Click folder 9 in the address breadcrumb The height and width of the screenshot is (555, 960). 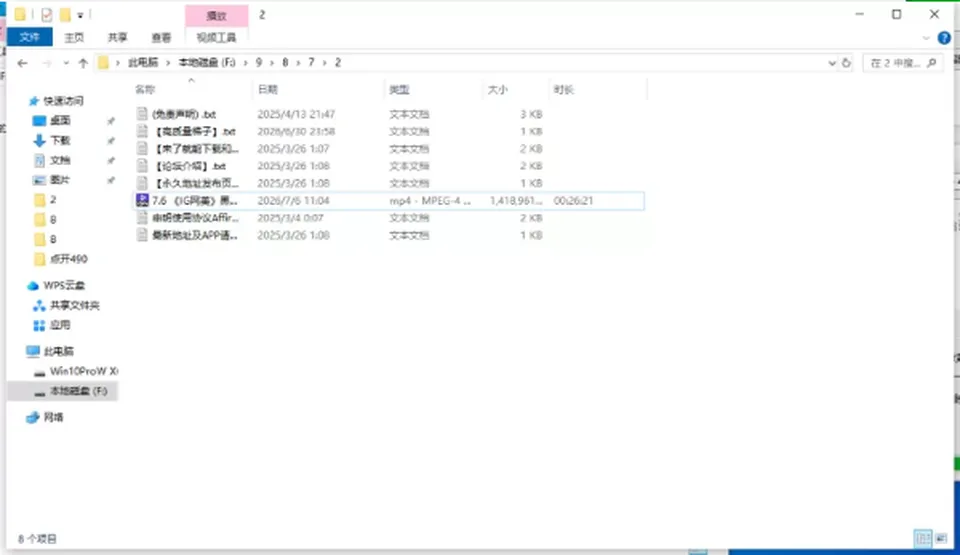click(259, 62)
